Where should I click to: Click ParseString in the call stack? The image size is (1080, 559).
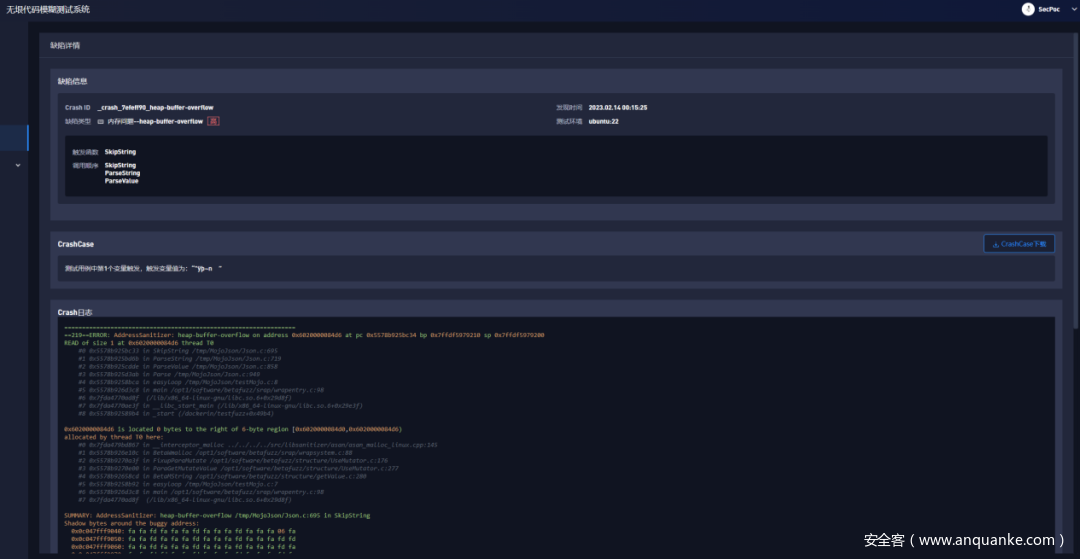pyautogui.click(x=122, y=173)
